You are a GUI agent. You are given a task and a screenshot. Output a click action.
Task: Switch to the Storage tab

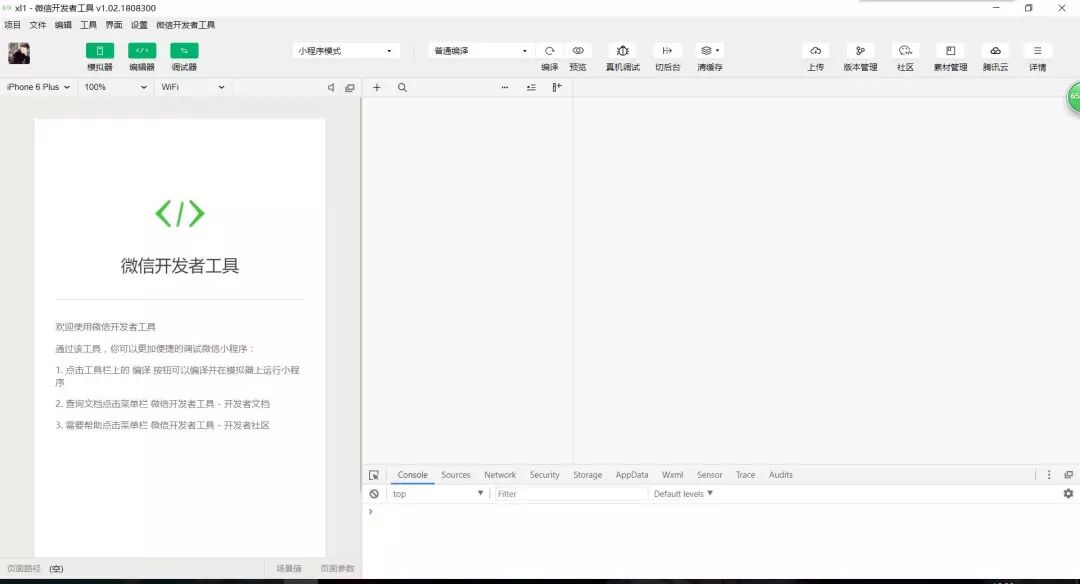point(588,475)
